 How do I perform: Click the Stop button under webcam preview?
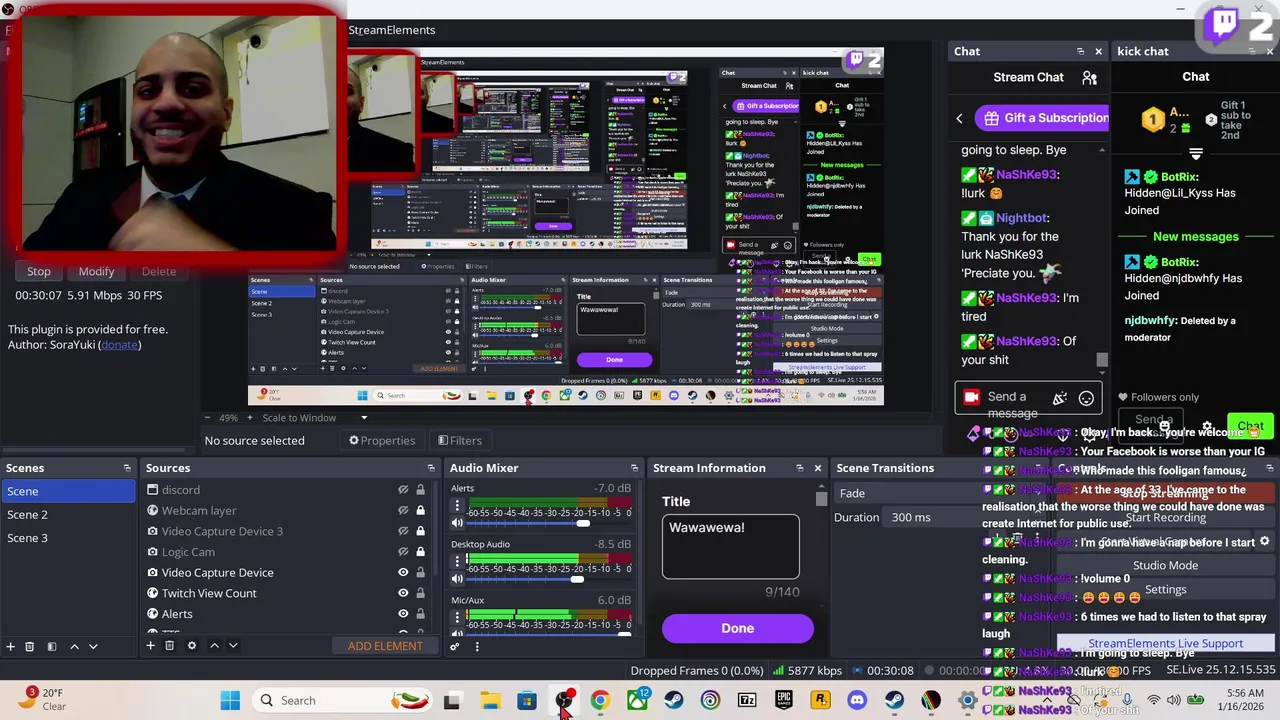pos(39,271)
